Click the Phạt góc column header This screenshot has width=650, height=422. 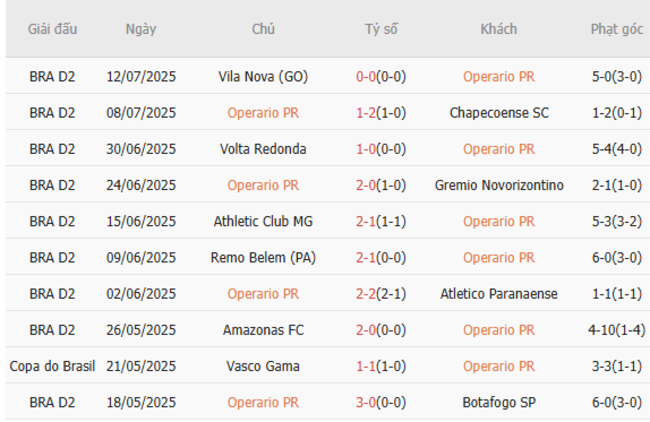[x=616, y=29]
